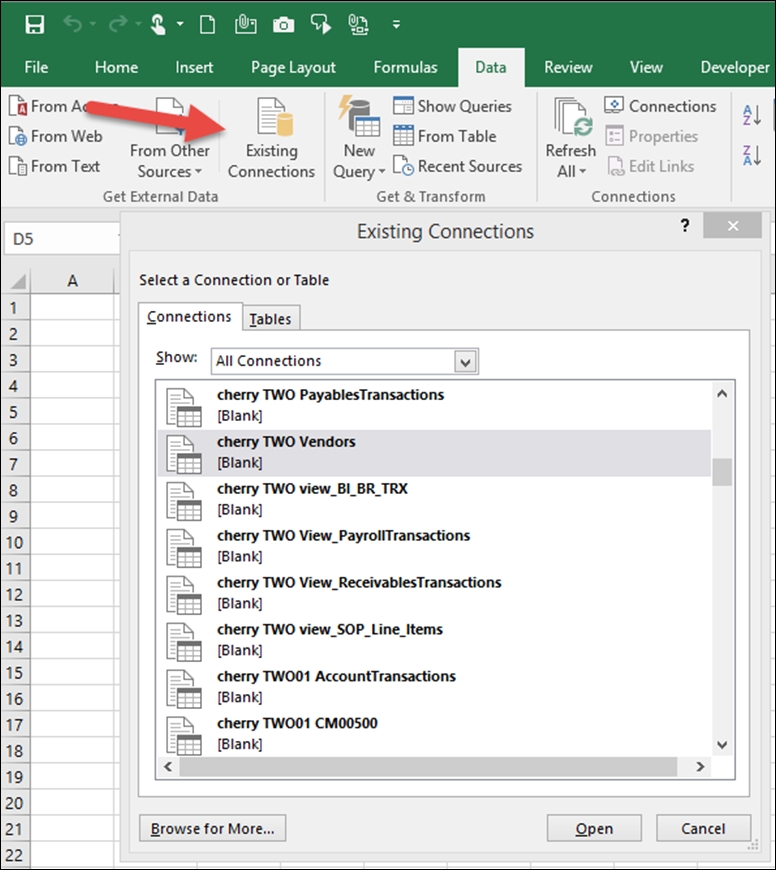Click the horizontal scroll left arrow
Image resolution: width=776 pixels, height=870 pixels.
168,766
